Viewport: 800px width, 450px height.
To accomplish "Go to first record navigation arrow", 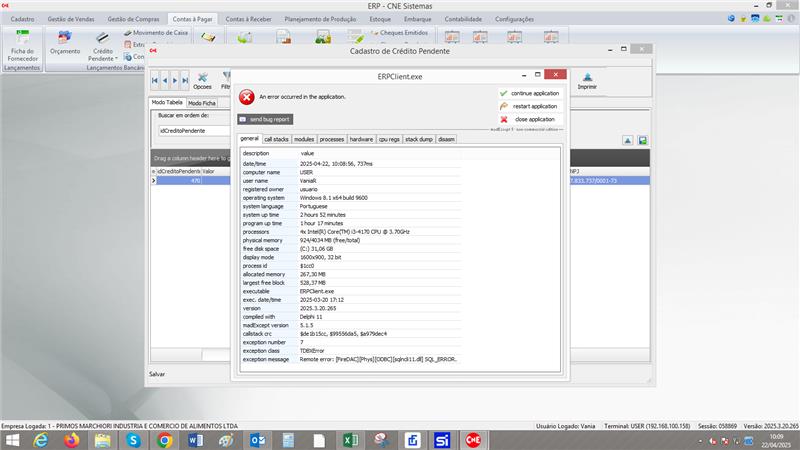I will click(155, 79).
